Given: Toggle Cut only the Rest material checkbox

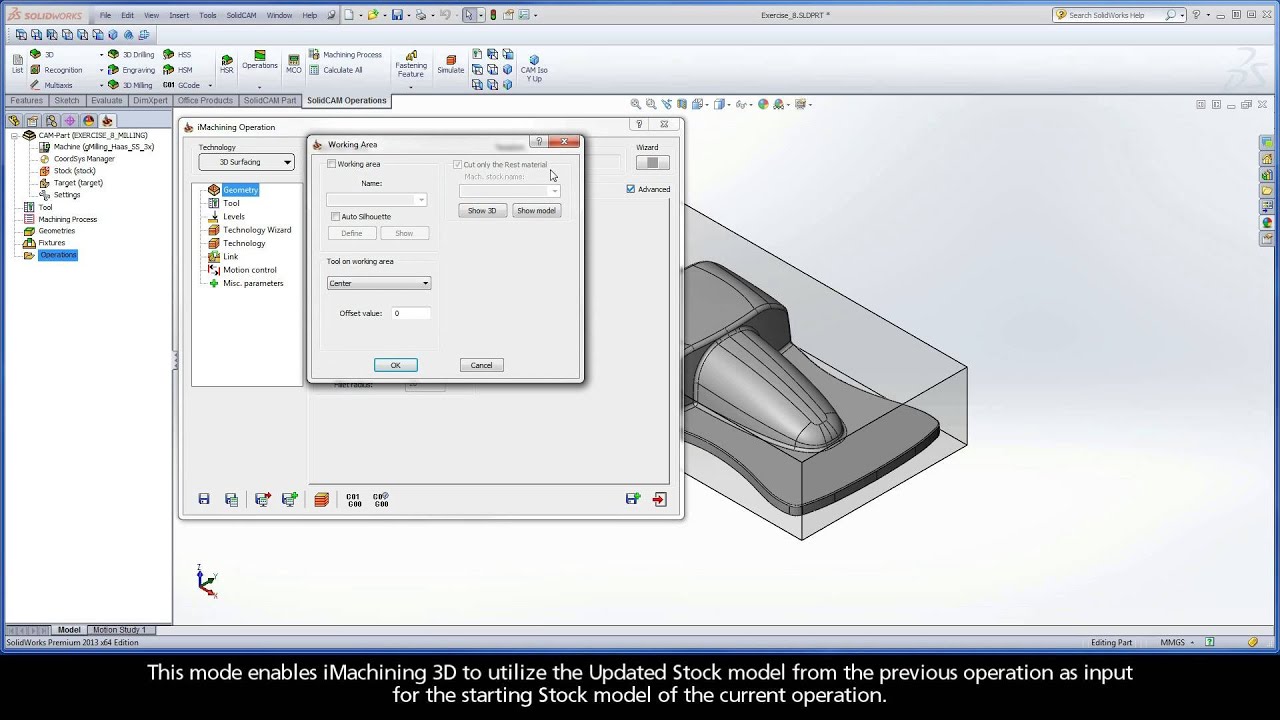Looking at the screenshot, I should (457, 164).
